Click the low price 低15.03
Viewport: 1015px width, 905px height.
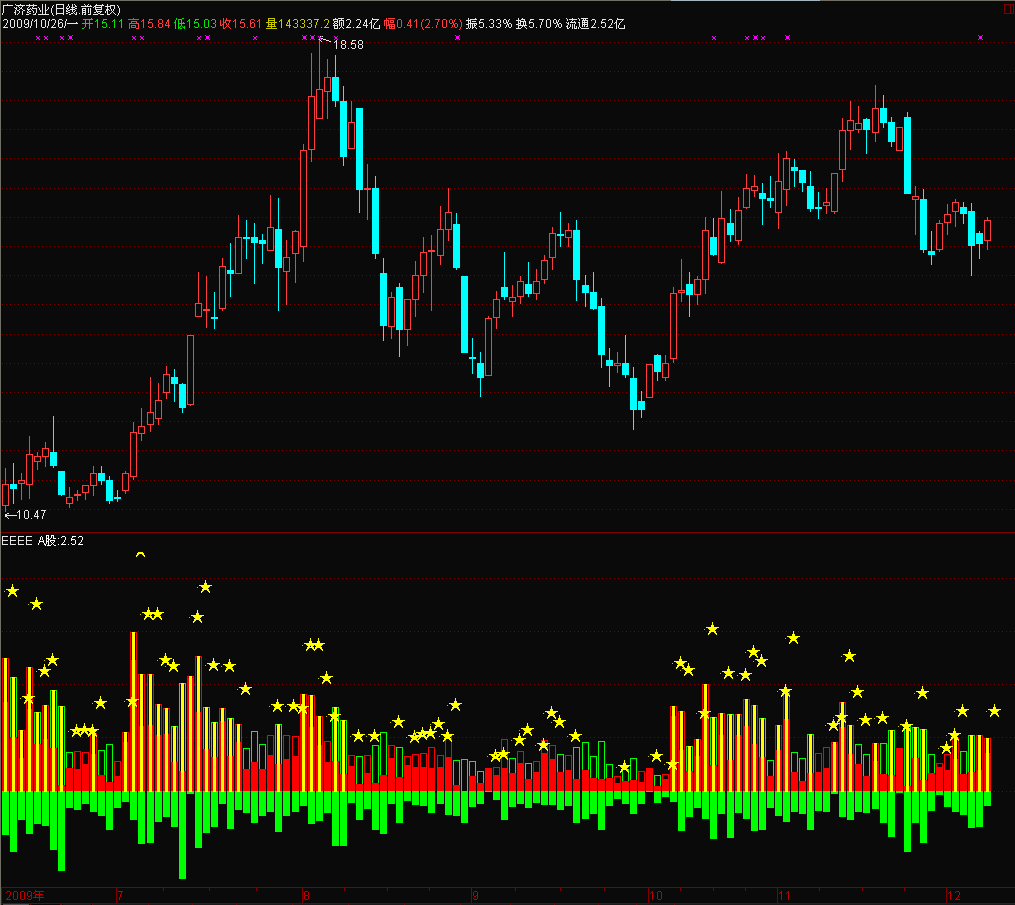click(x=195, y=24)
